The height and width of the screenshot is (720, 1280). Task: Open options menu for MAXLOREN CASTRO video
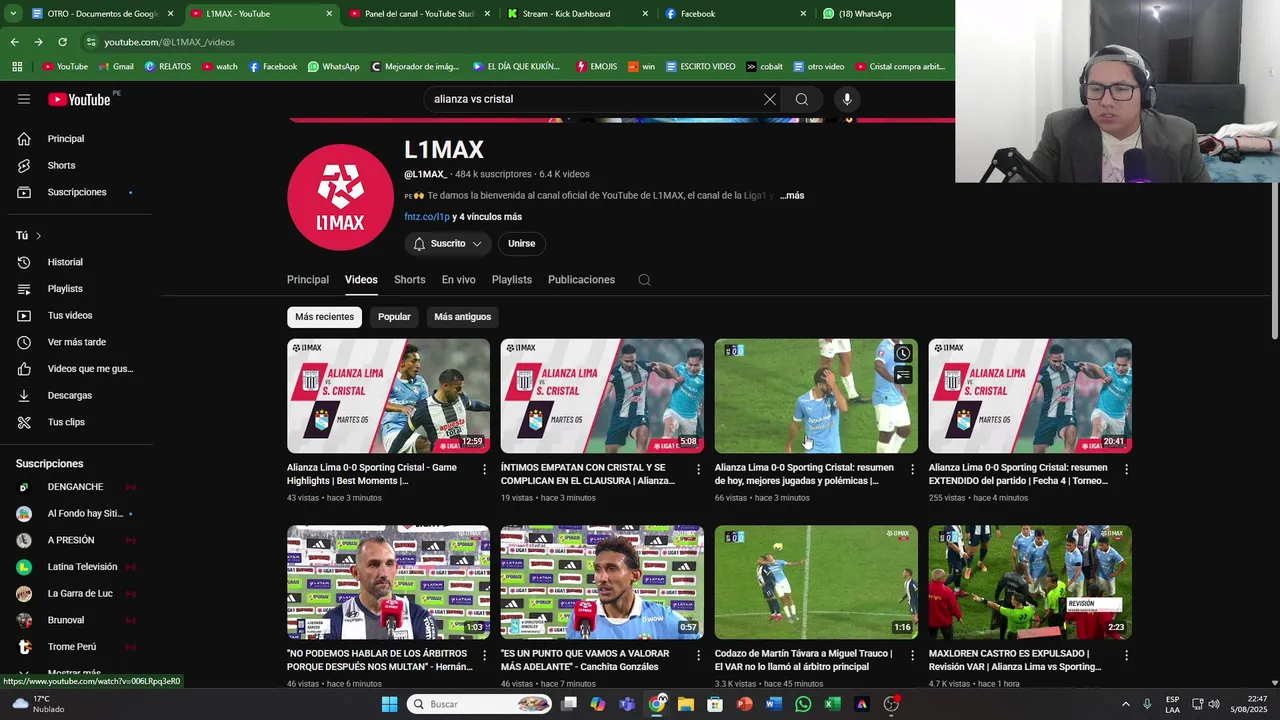click(1127, 655)
